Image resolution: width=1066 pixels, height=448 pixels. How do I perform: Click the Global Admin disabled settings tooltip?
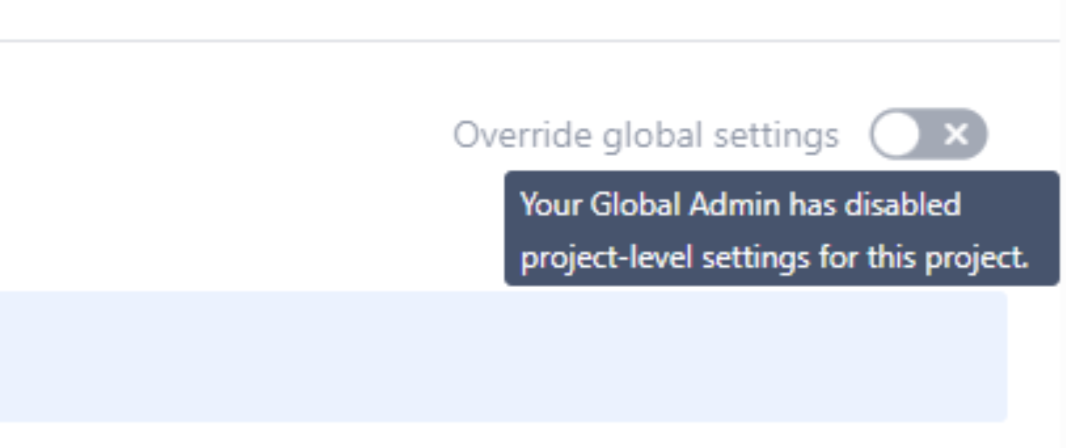781,230
